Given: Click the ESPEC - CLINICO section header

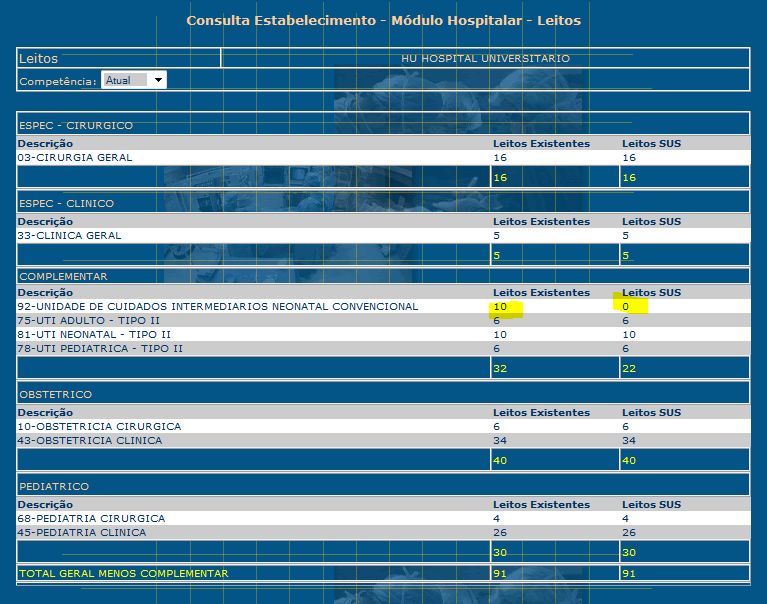Looking at the screenshot, I should 67,203.
